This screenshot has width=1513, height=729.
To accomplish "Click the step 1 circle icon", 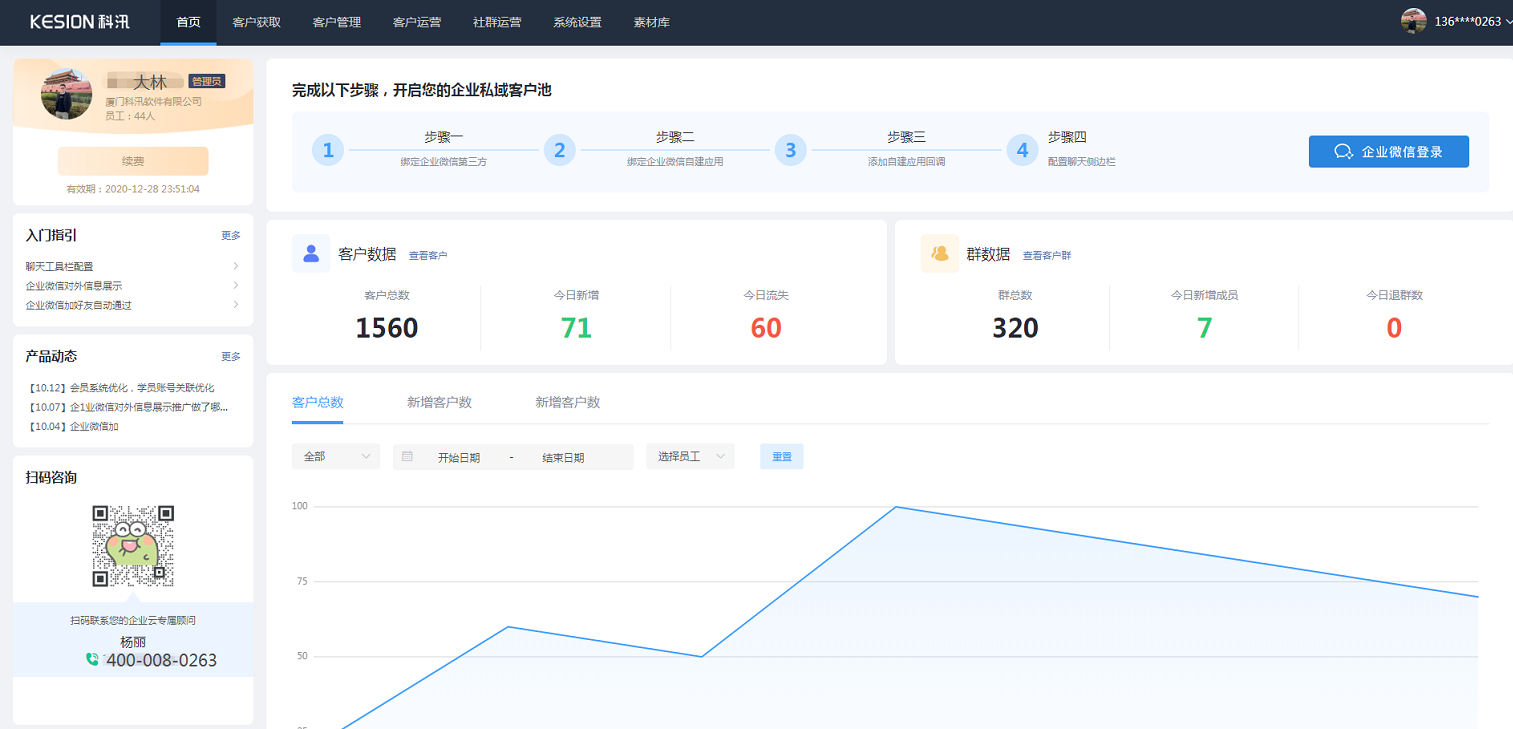I will (x=328, y=151).
